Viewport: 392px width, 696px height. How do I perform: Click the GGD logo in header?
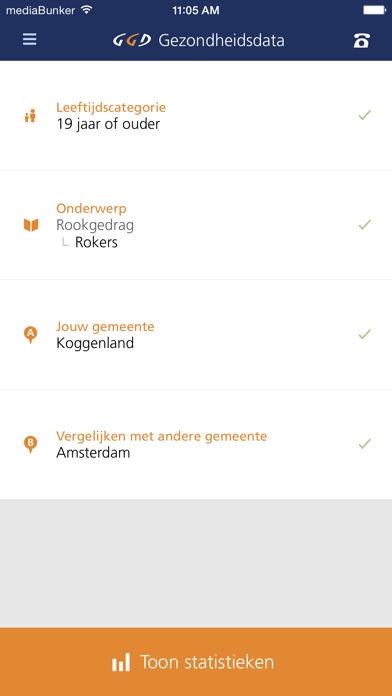point(132,40)
